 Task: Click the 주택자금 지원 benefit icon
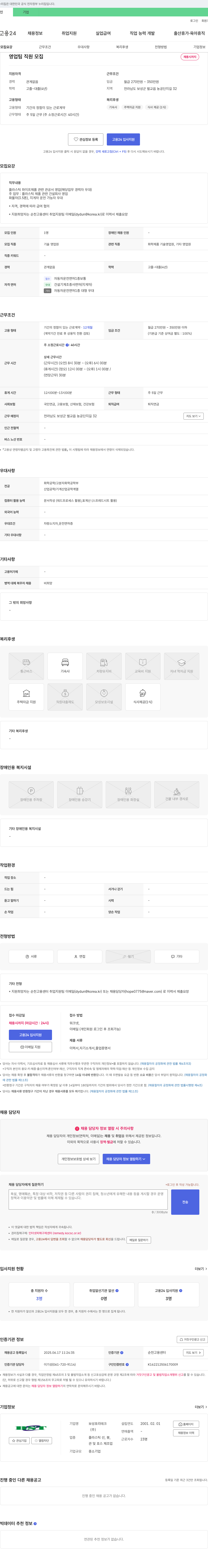26,697
